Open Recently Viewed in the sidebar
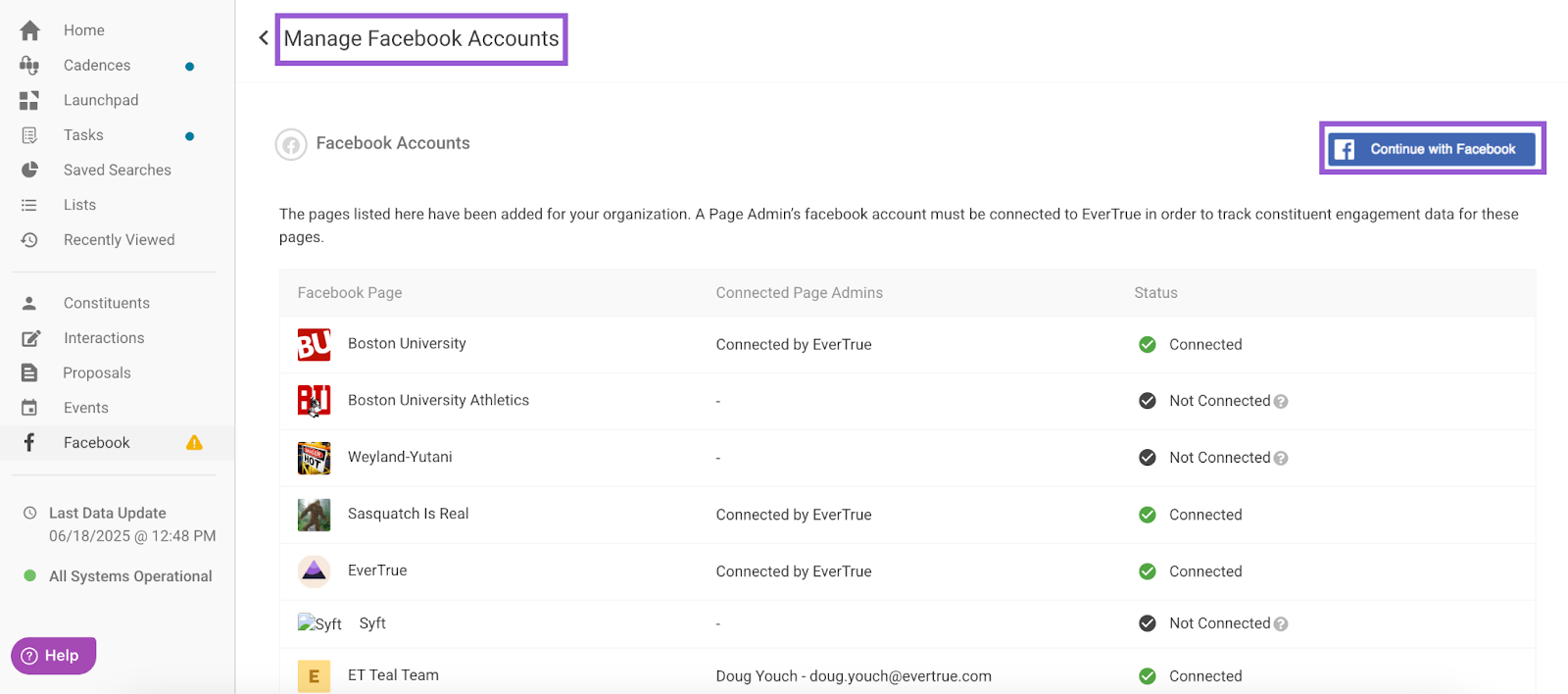 (x=120, y=240)
